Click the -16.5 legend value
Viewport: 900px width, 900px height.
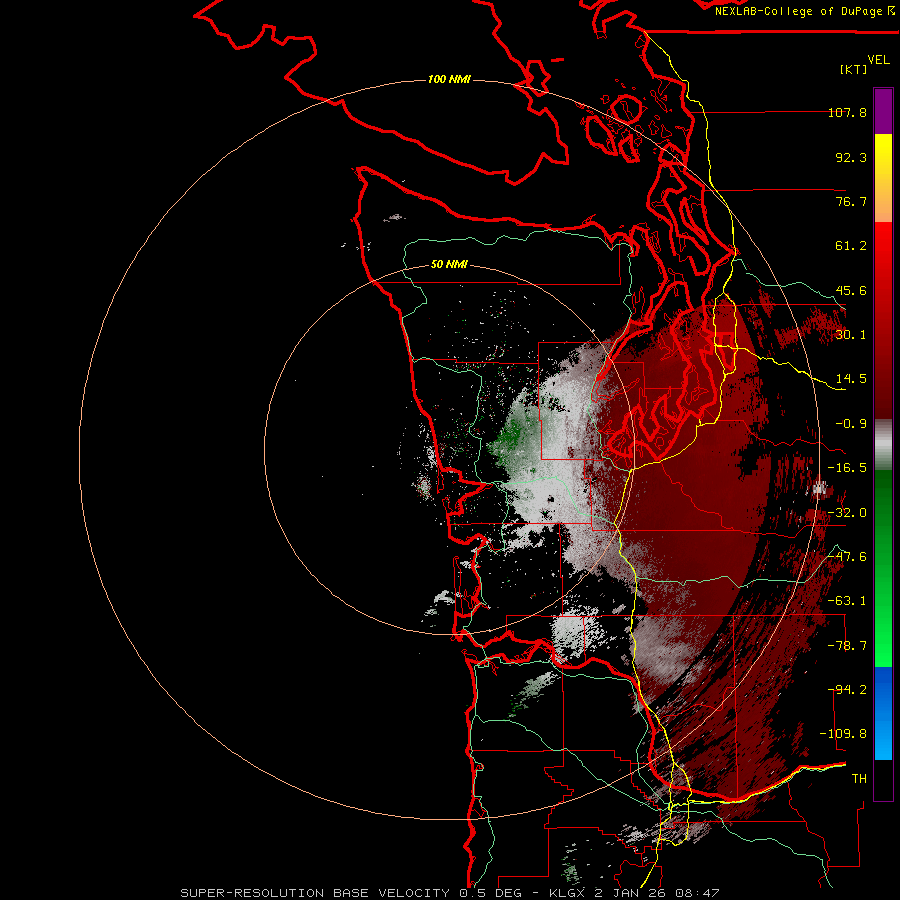[847, 468]
